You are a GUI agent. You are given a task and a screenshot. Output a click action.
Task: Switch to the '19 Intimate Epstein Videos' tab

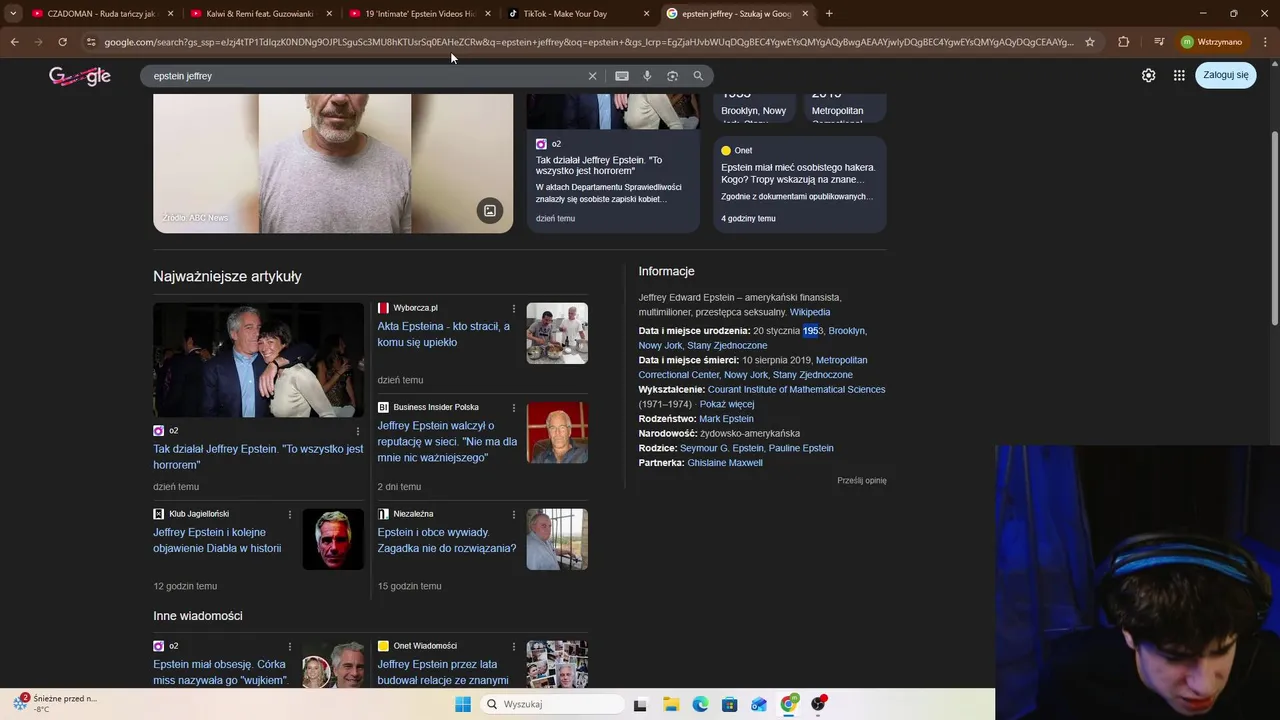point(420,14)
